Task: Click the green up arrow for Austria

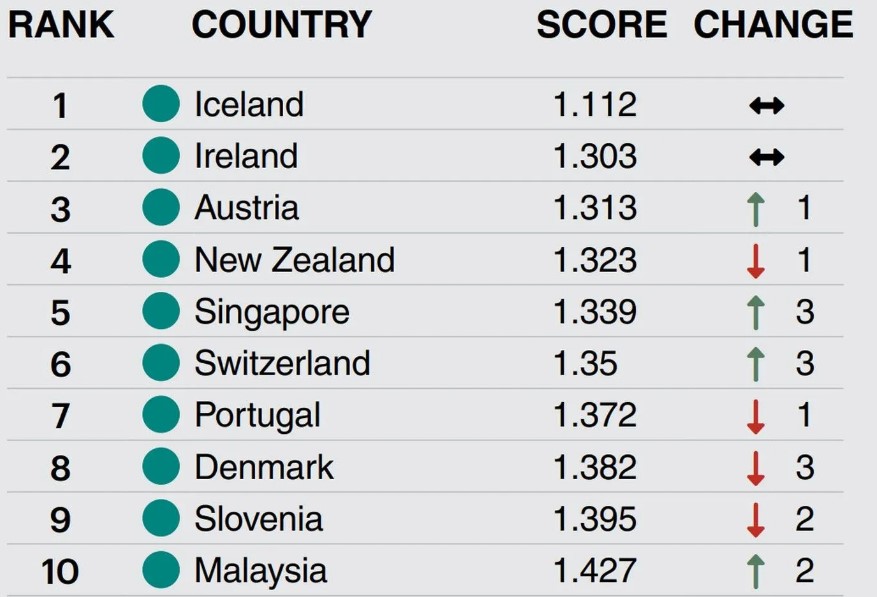Action: [x=756, y=209]
